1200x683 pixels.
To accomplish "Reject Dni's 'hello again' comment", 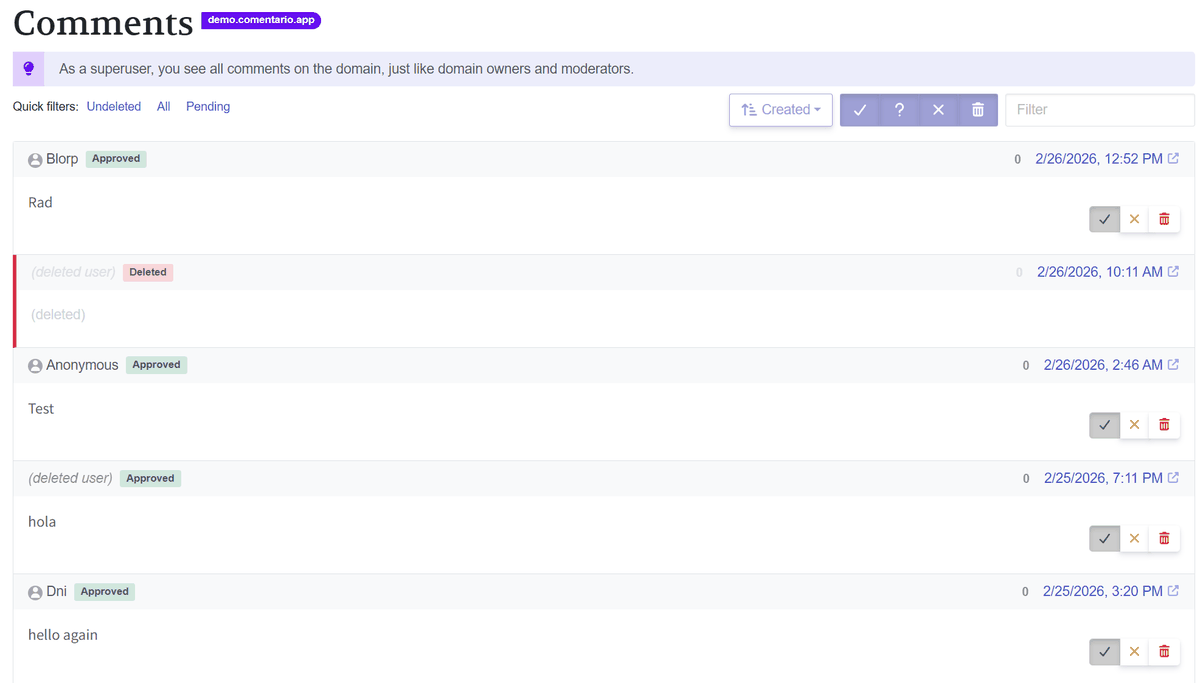I will click(1134, 652).
